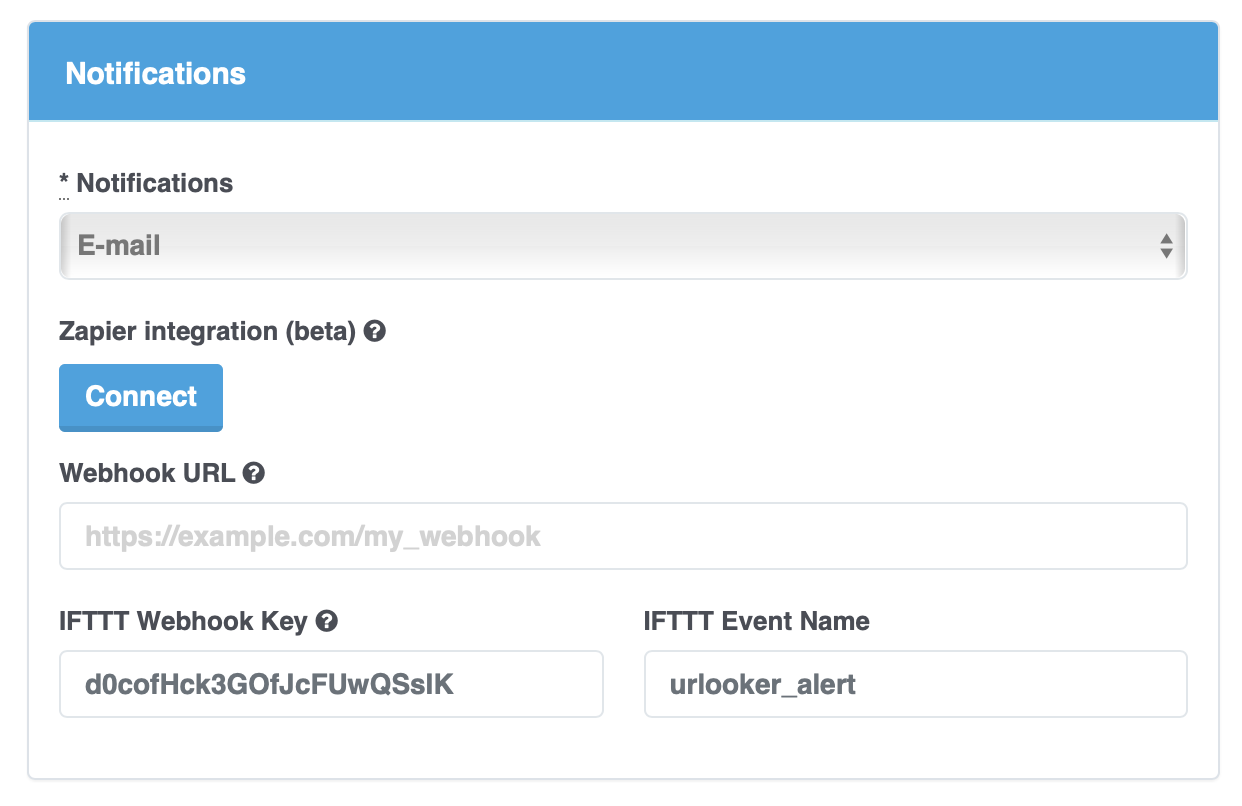Click the https://example.com/my_webhook placeholder text
The height and width of the screenshot is (806, 1242).
pos(312,537)
